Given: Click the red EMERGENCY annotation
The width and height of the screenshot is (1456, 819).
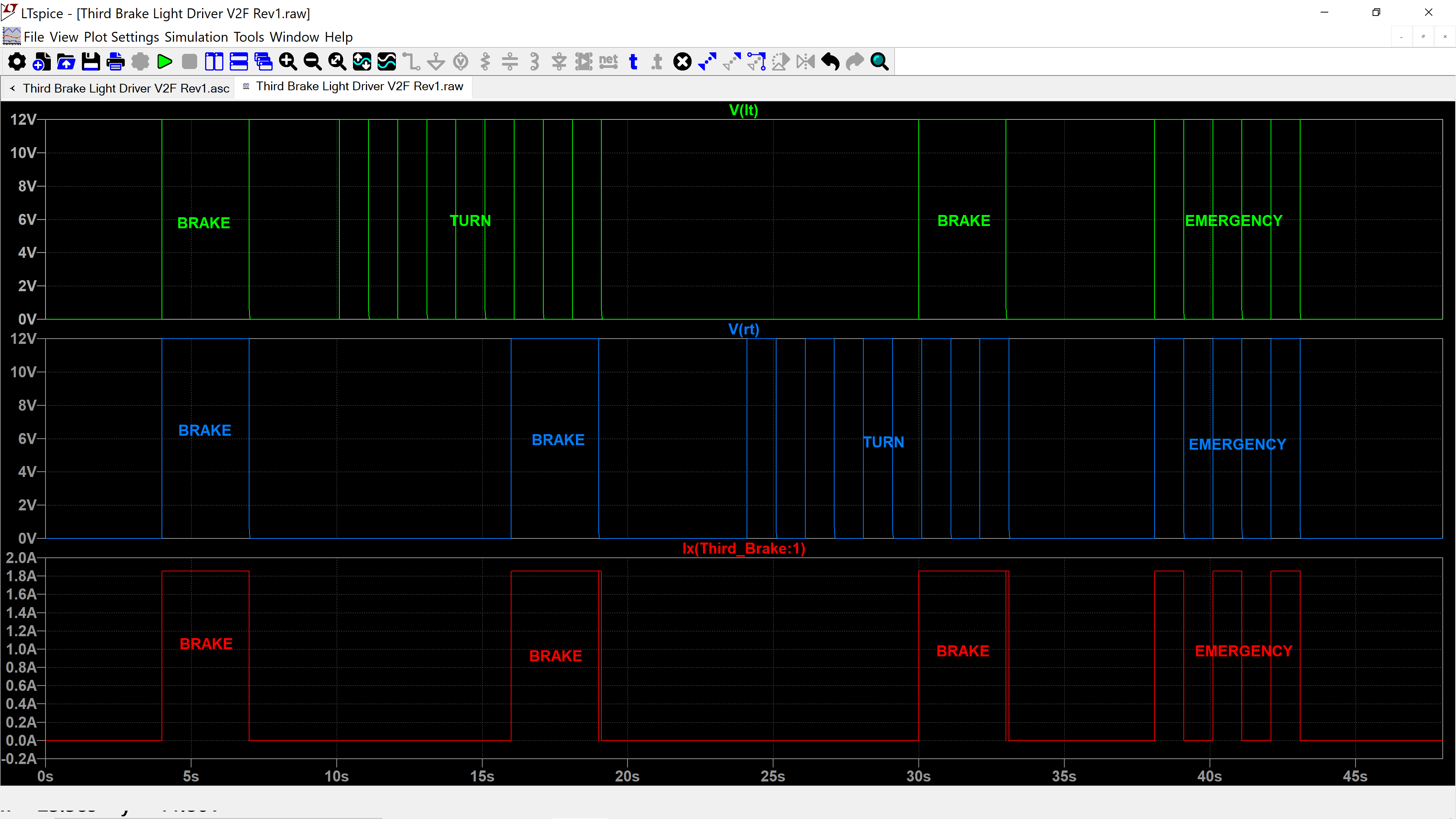Looking at the screenshot, I should tap(1244, 651).
